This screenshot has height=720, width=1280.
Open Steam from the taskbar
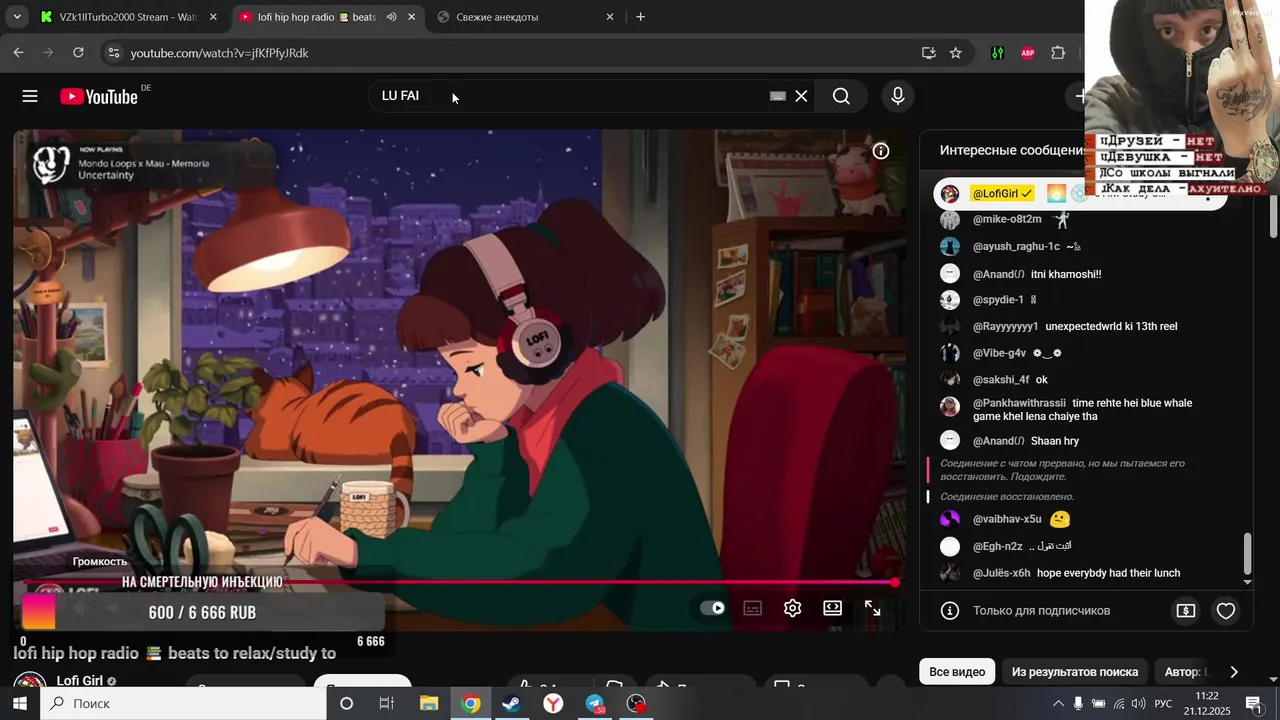click(511, 704)
